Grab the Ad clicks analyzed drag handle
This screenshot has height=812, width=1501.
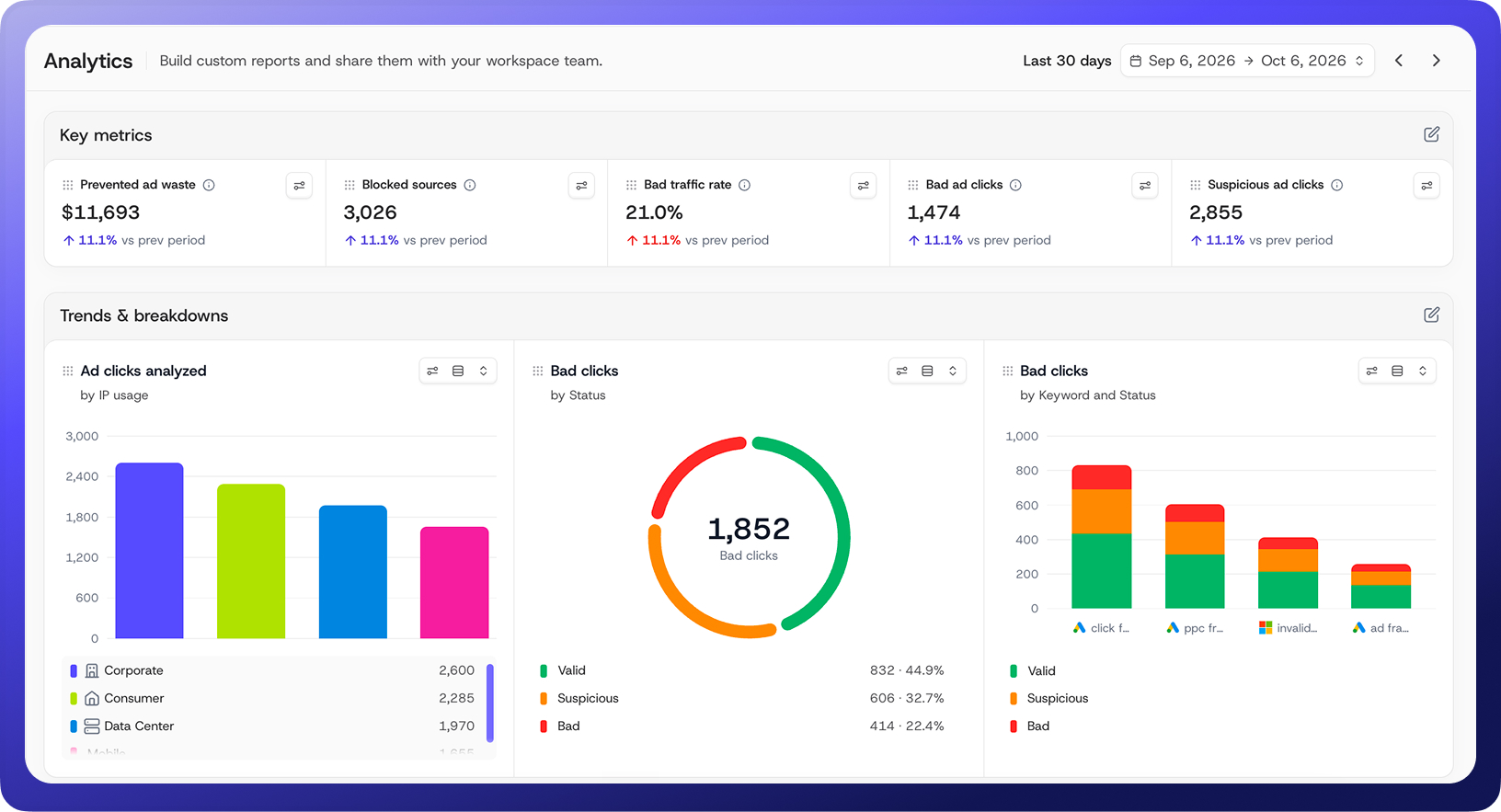coord(67,371)
